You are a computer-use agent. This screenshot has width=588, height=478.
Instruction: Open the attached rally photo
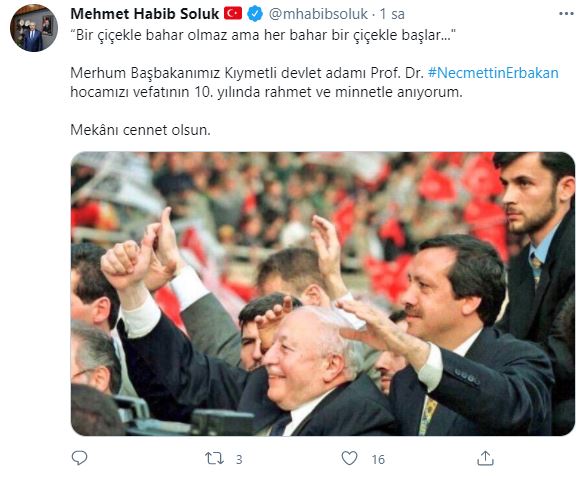[322, 294]
